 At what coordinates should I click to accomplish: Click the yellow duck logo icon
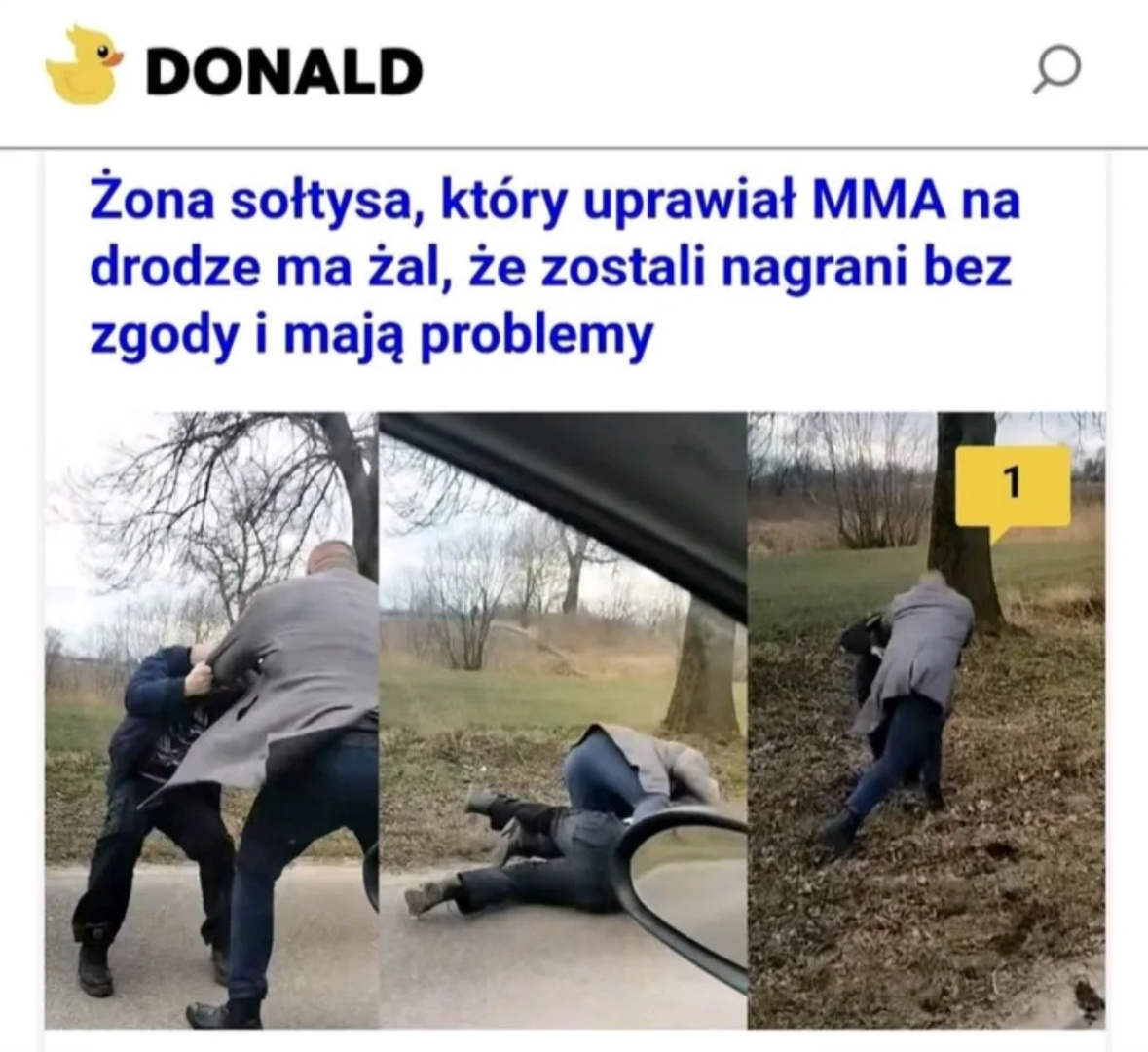[83, 64]
